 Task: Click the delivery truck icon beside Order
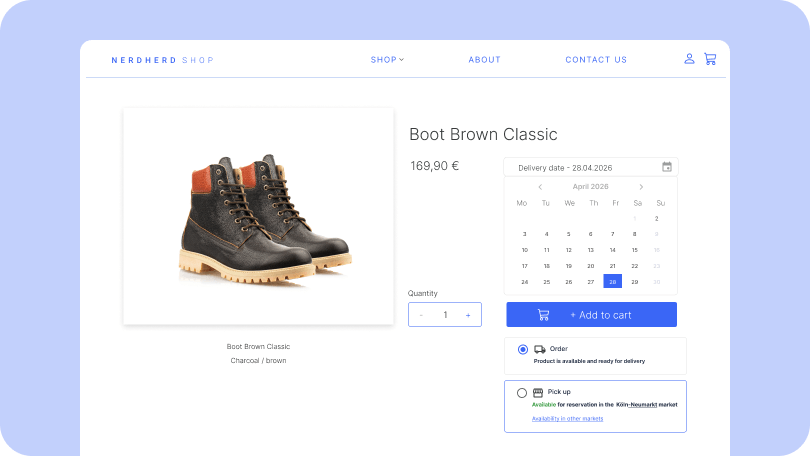click(x=540, y=350)
